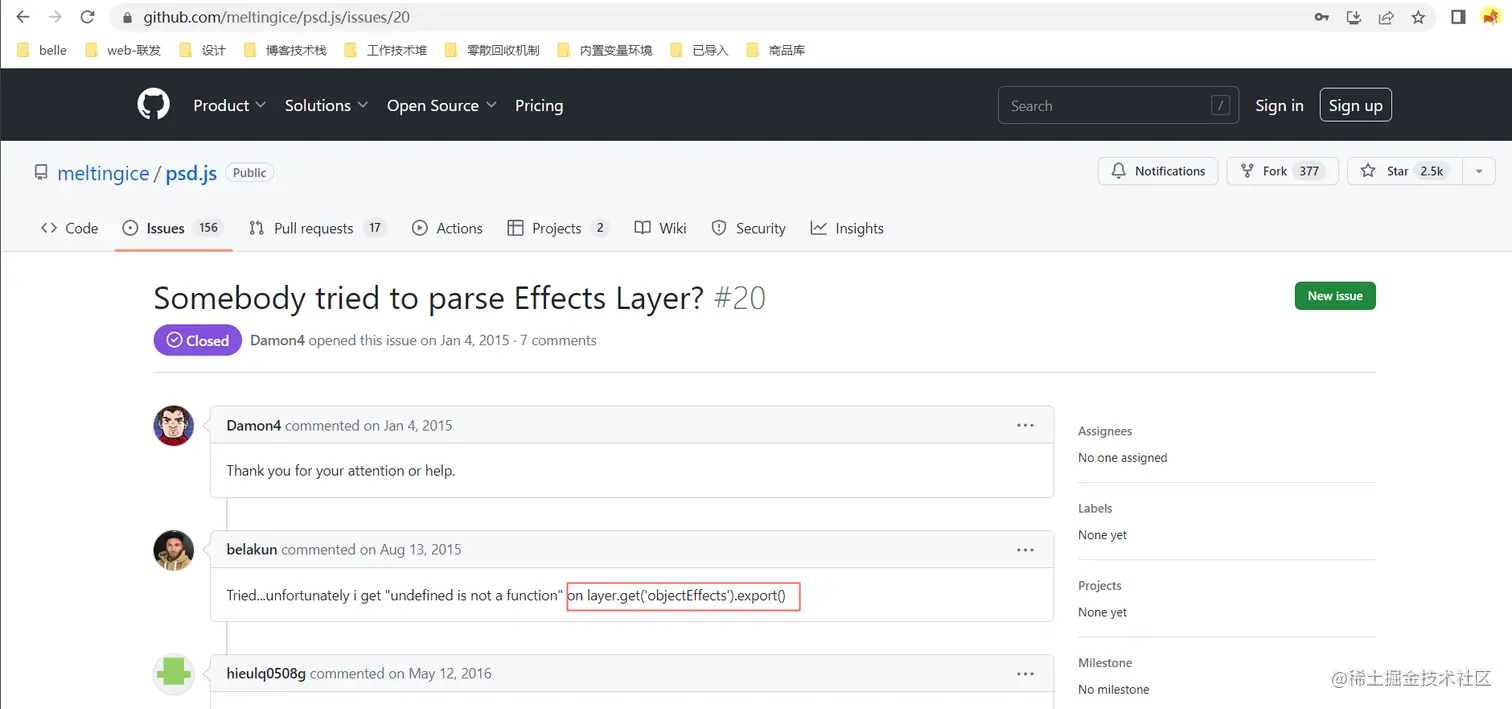The image size is (1512, 709).
Task: Click inside the GitHub search field
Action: tap(1118, 105)
